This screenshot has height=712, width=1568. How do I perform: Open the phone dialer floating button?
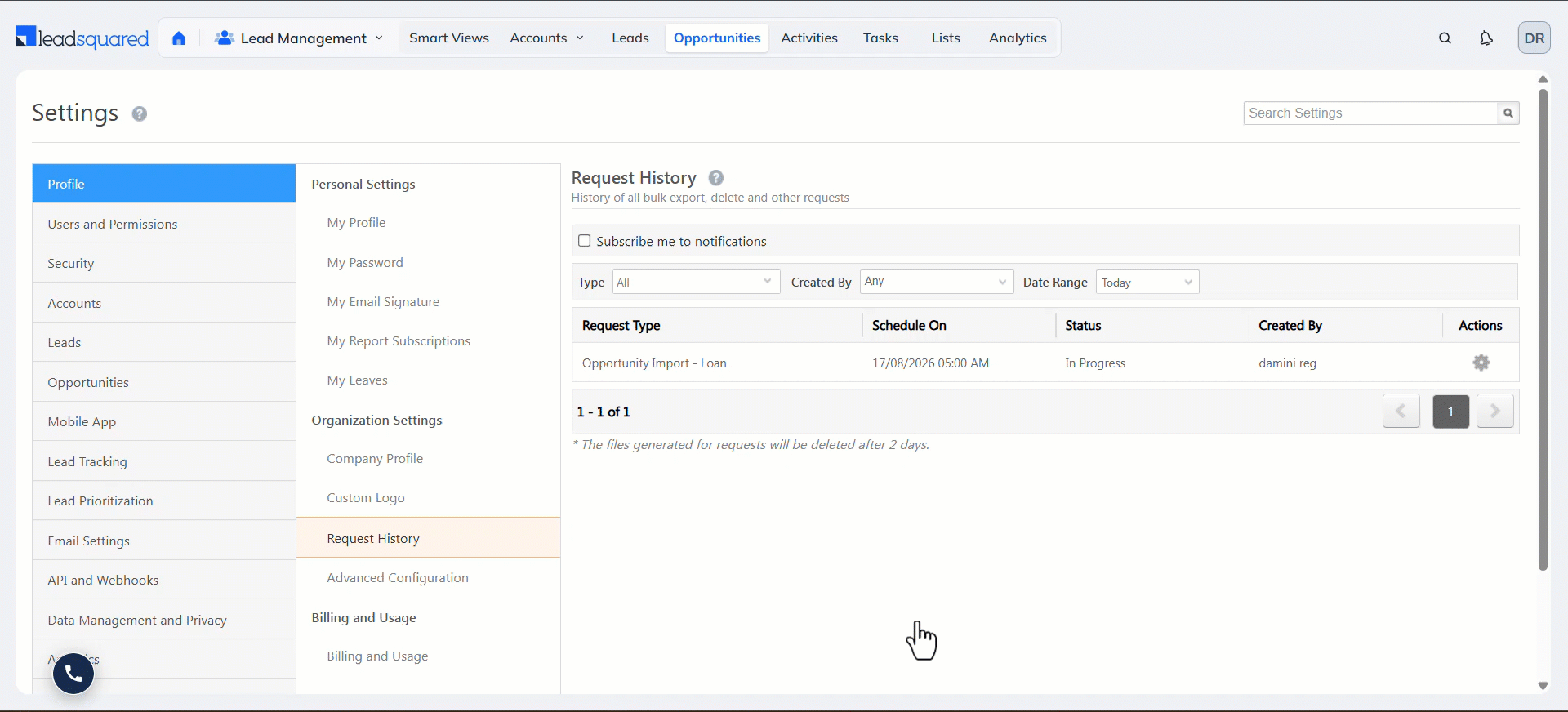[x=73, y=674]
